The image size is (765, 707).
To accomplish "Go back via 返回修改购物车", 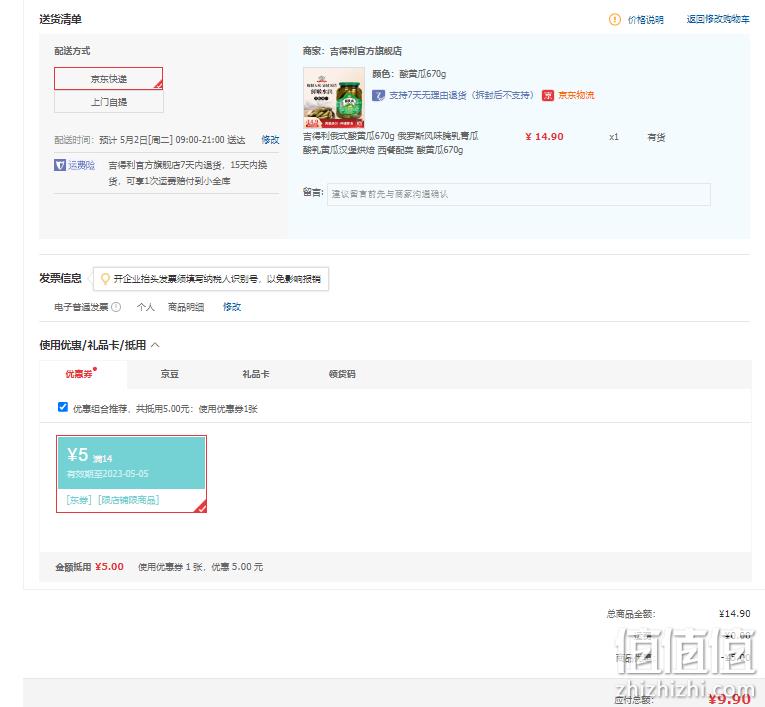I will [718, 19].
